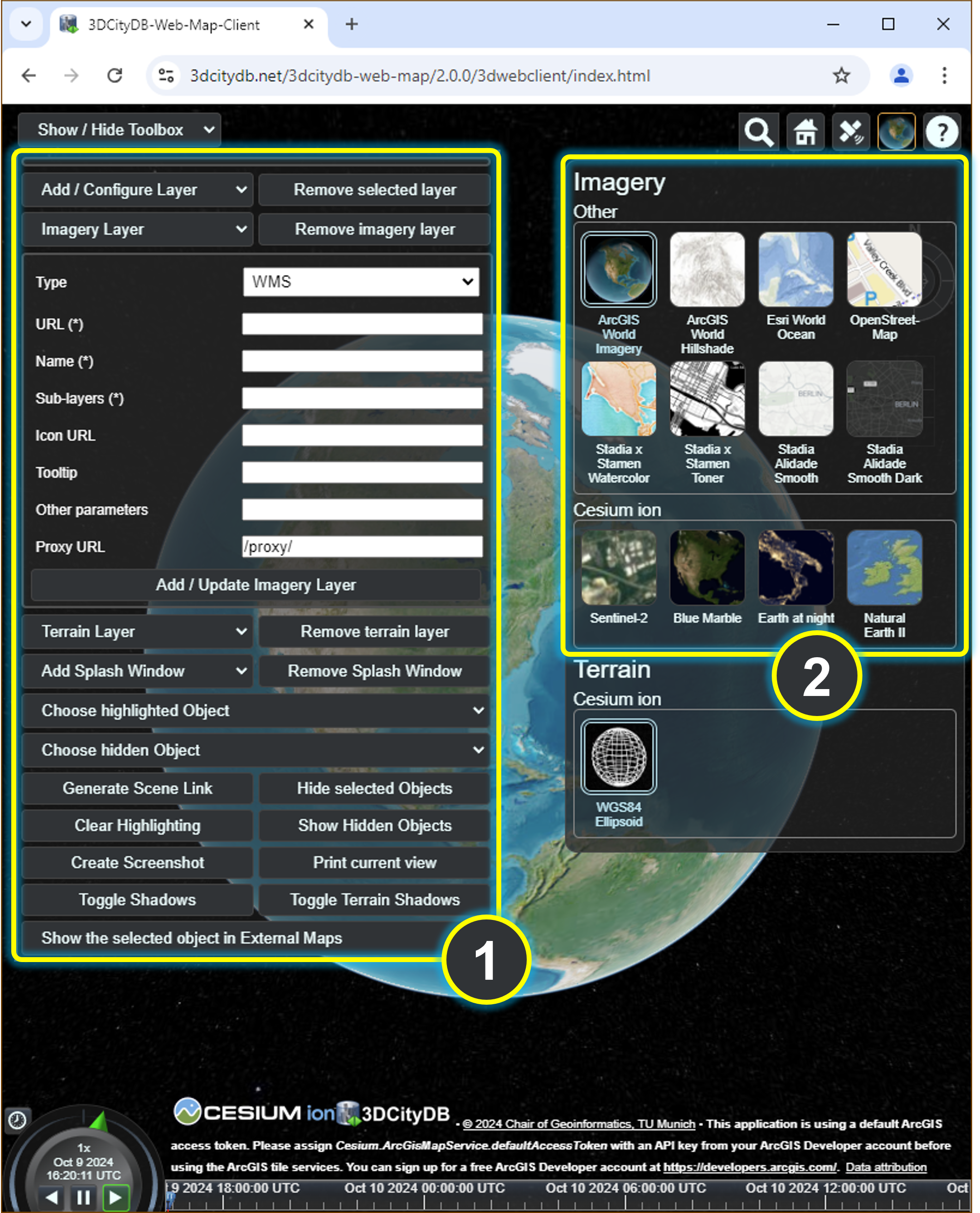The height and width of the screenshot is (1213, 980).
Task: Focus the Icon URL input field
Action: point(363,435)
